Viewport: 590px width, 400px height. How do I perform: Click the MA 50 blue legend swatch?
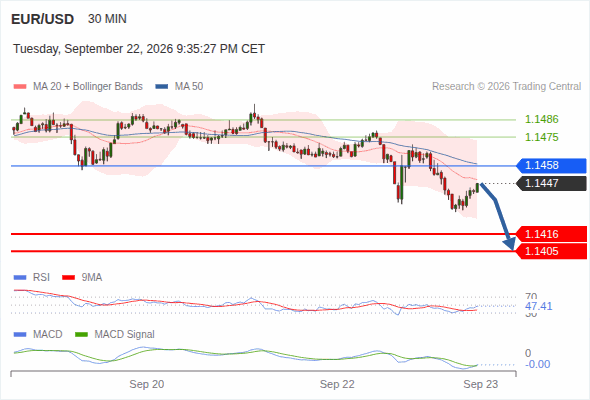[162, 87]
